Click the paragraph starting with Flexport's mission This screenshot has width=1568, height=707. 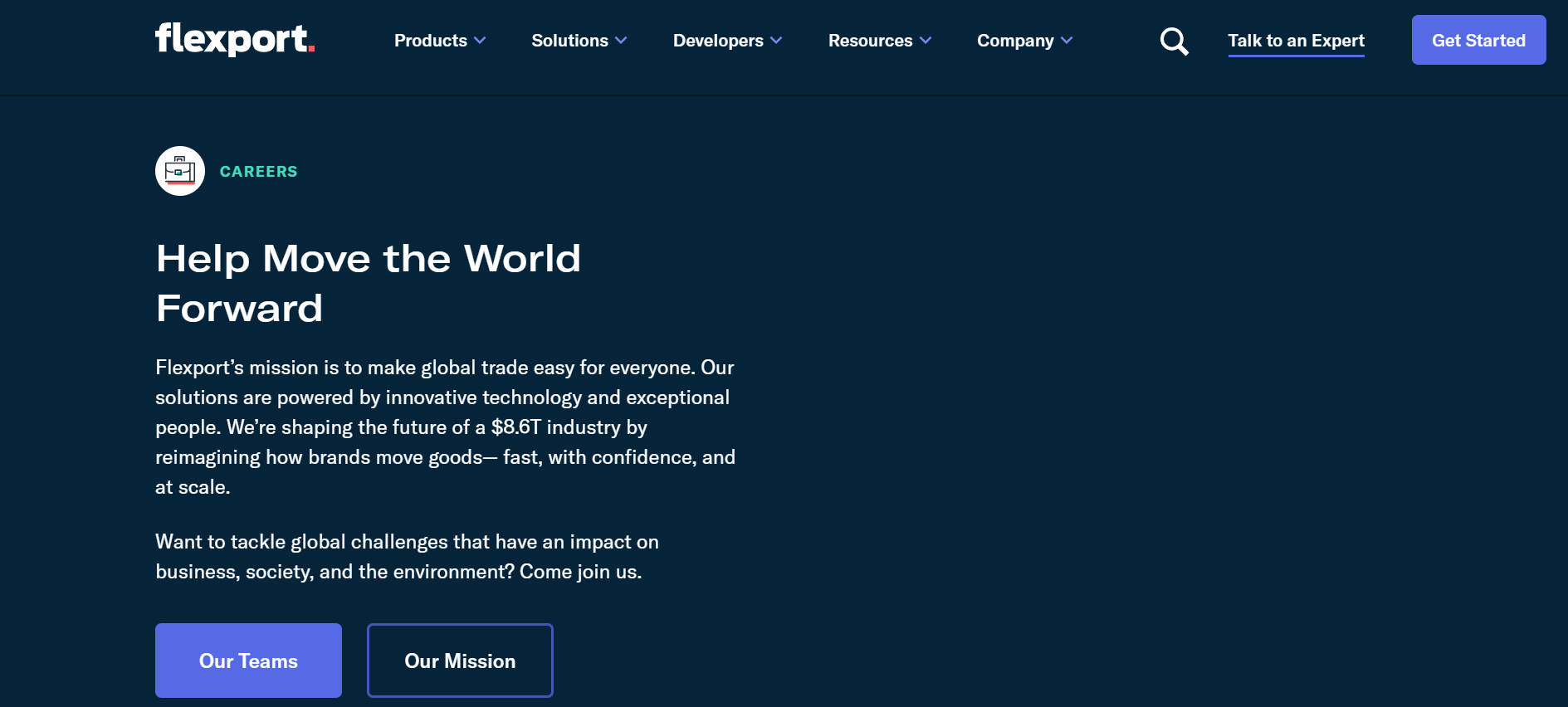click(x=445, y=427)
